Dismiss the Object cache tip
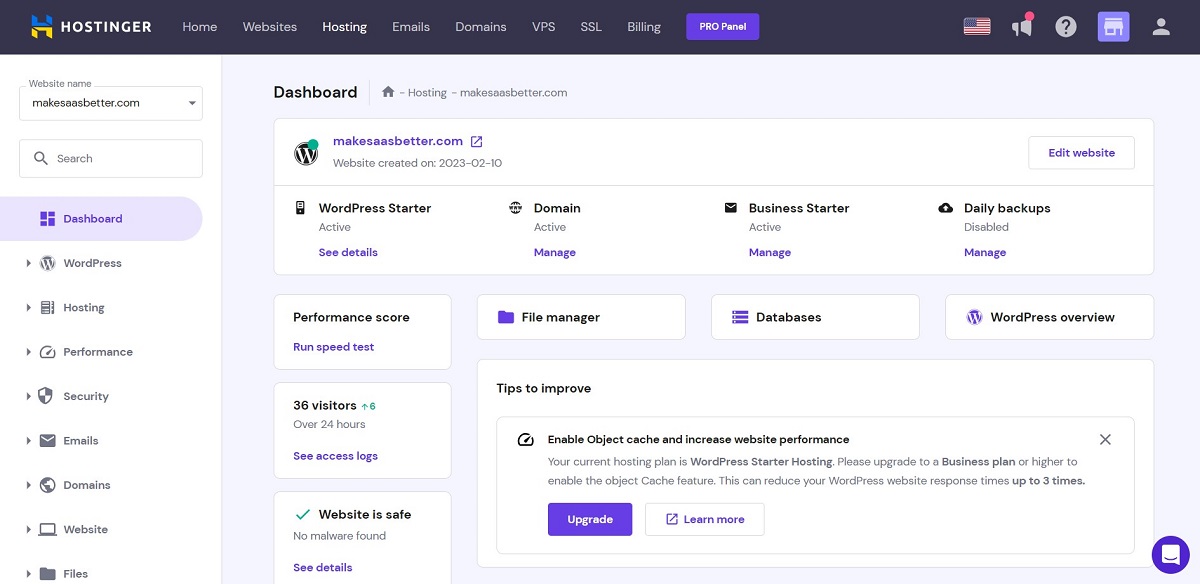 (x=1105, y=439)
